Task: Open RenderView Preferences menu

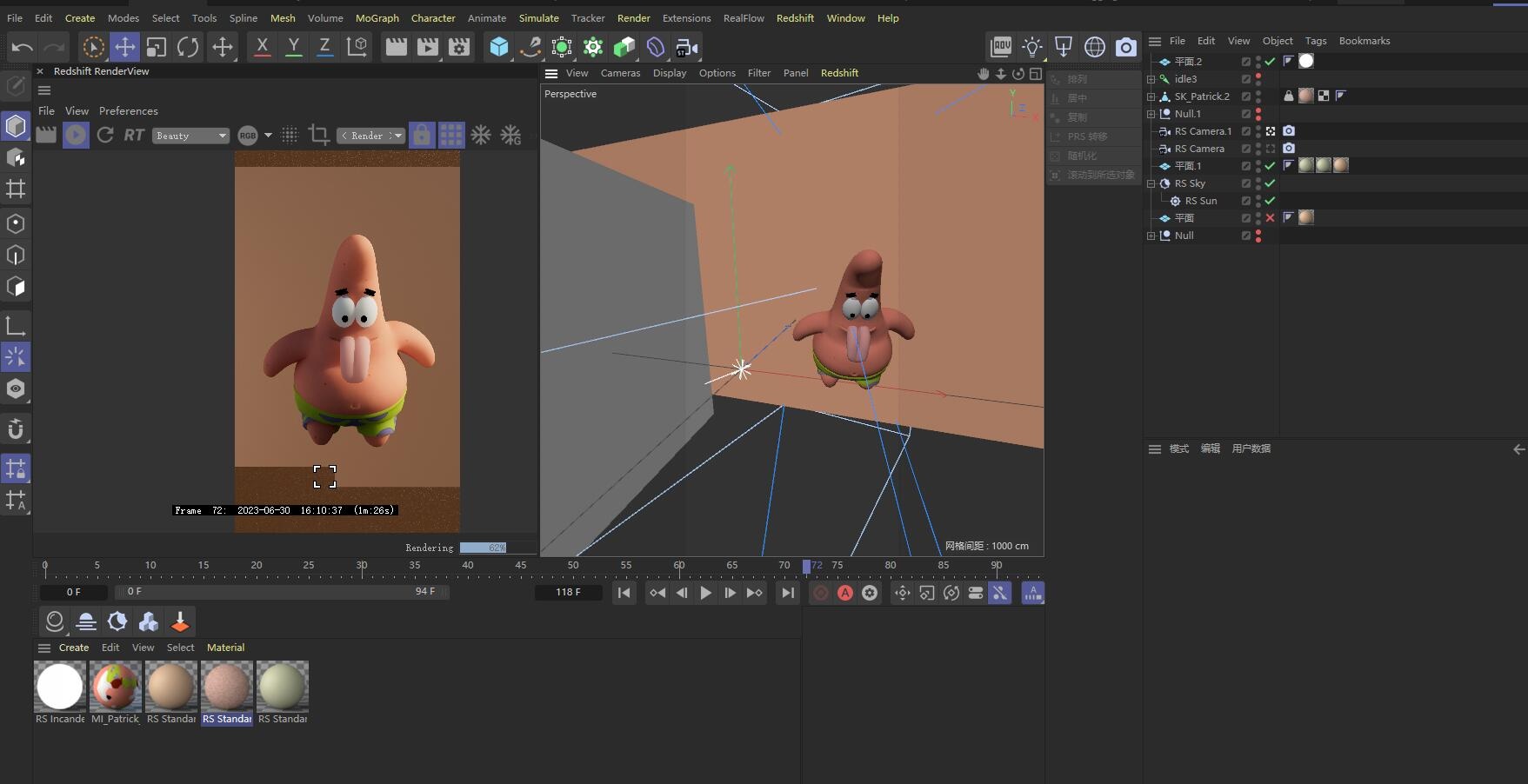Action: [129, 110]
